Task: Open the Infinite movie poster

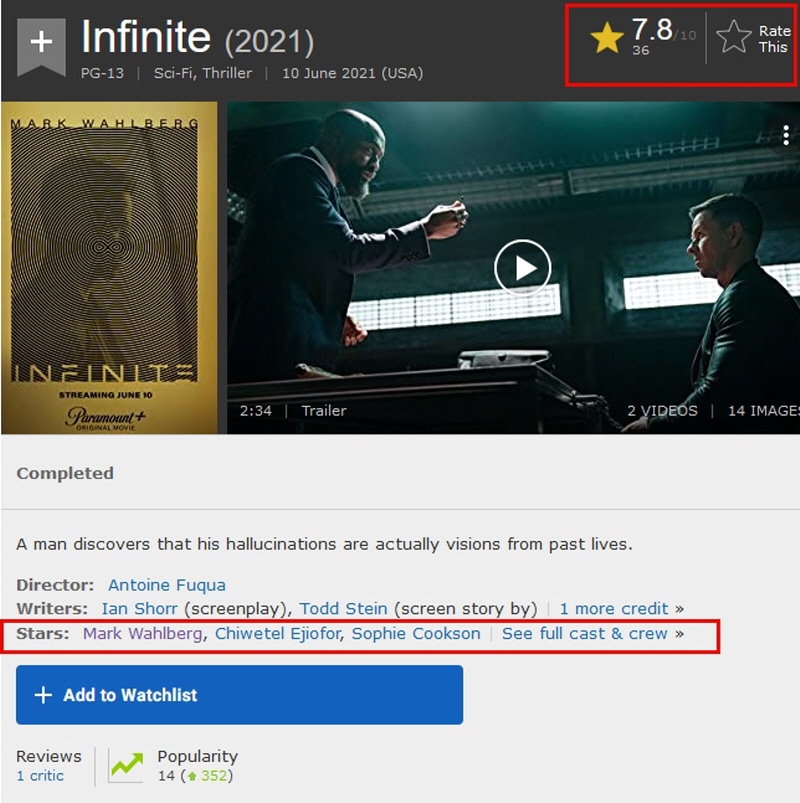Action: pos(109,268)
